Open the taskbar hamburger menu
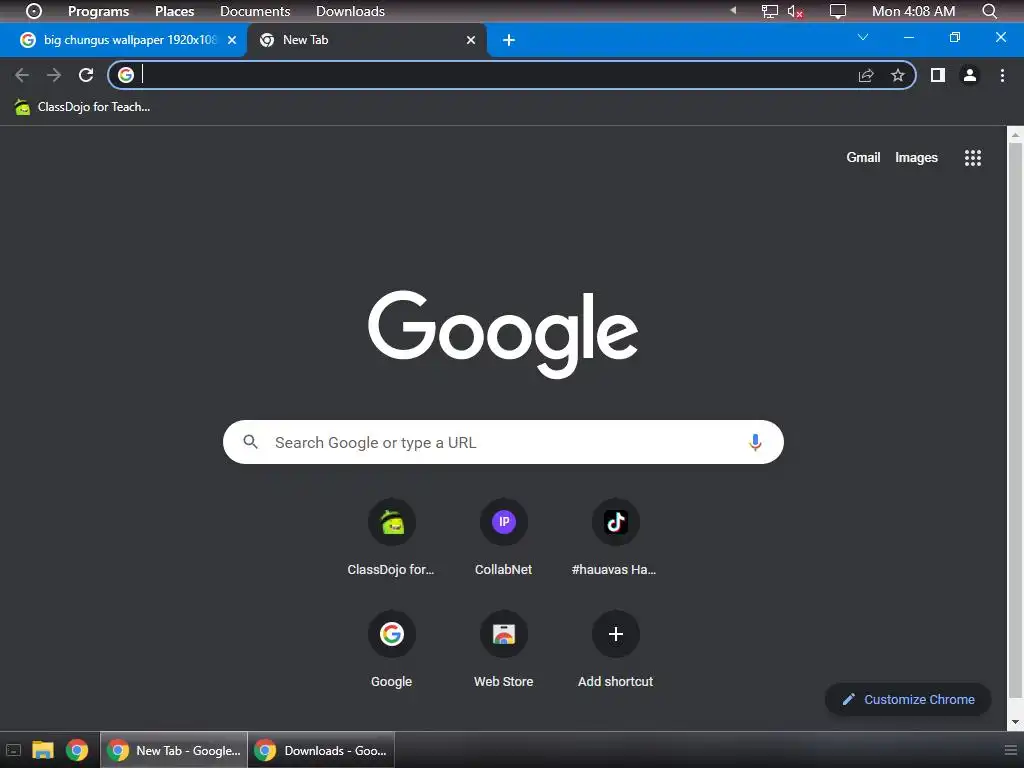Image resolution: width=1024 pixels, height=768 pixels. [1010, 750]
